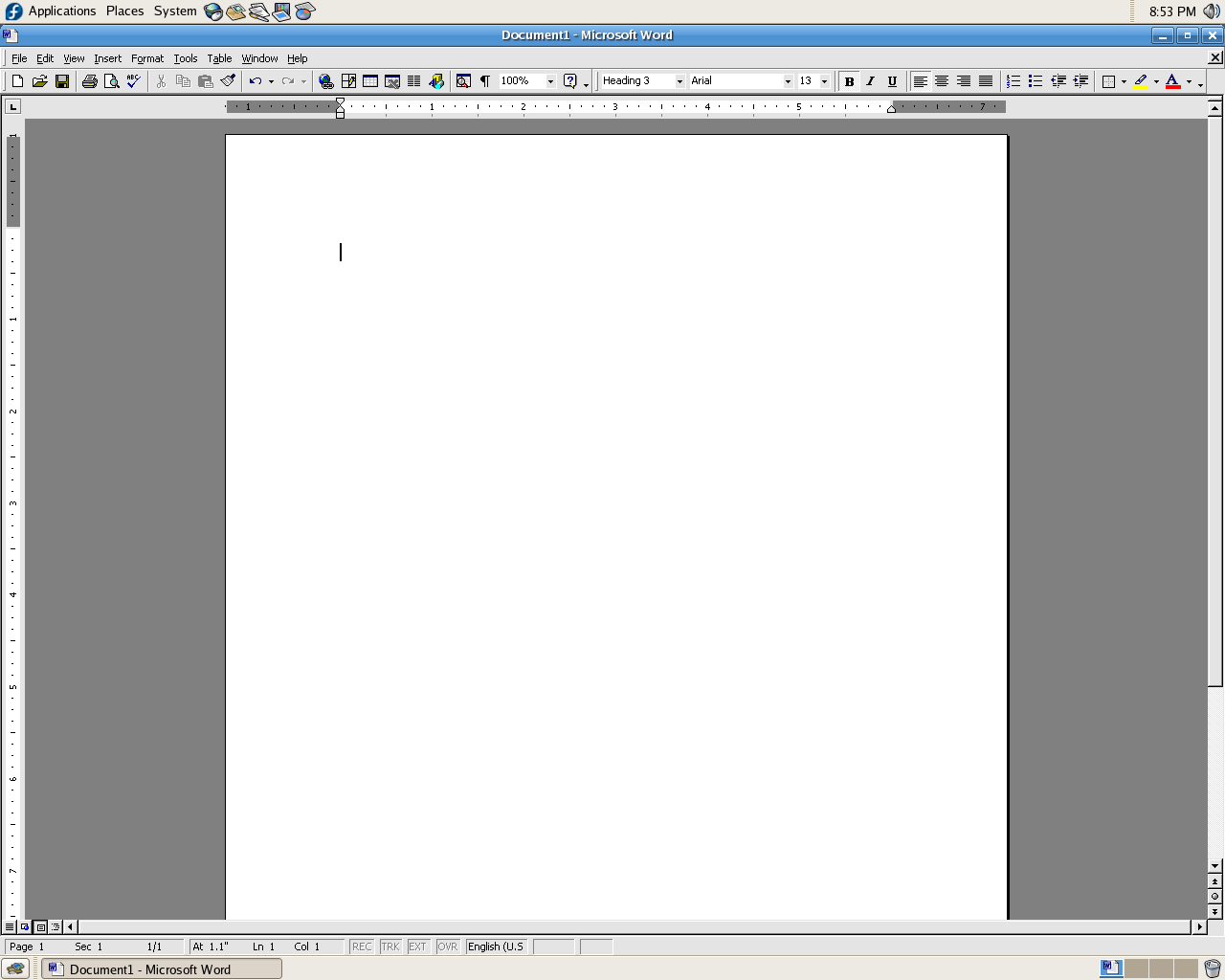The width and height of the screenshot is (1225, 980).
Task: Align text to the right
Action: click(x=964, y=81)
